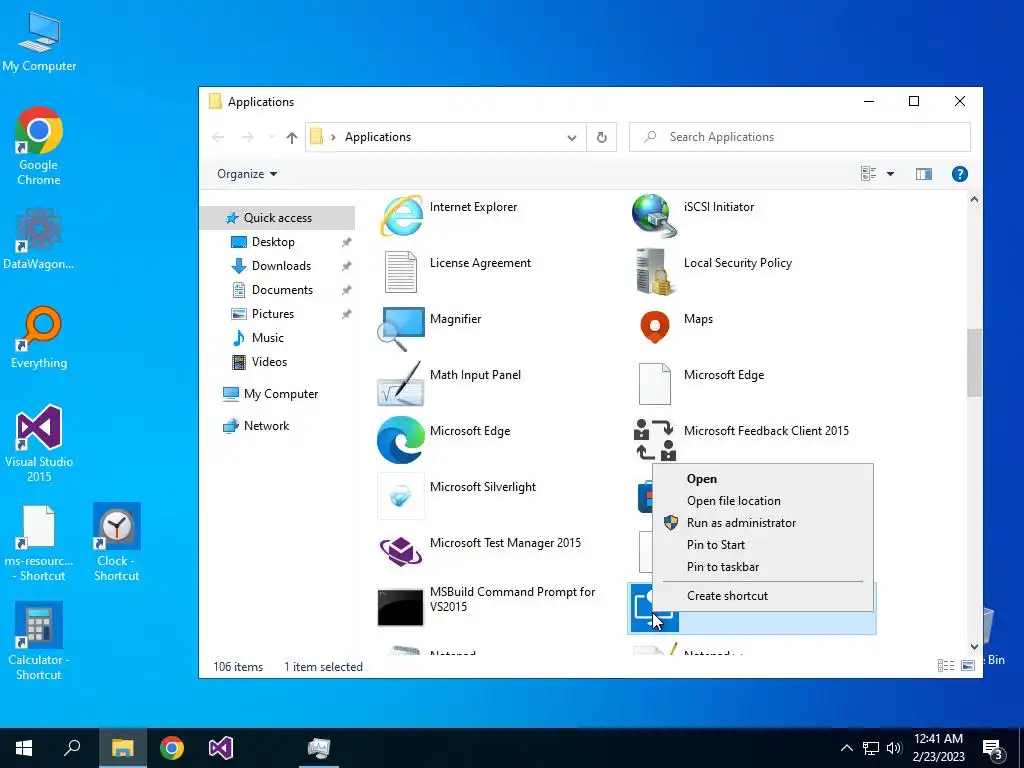Click the Windows Start button
Screen dimensions: 1024x768
pos(24,748)
